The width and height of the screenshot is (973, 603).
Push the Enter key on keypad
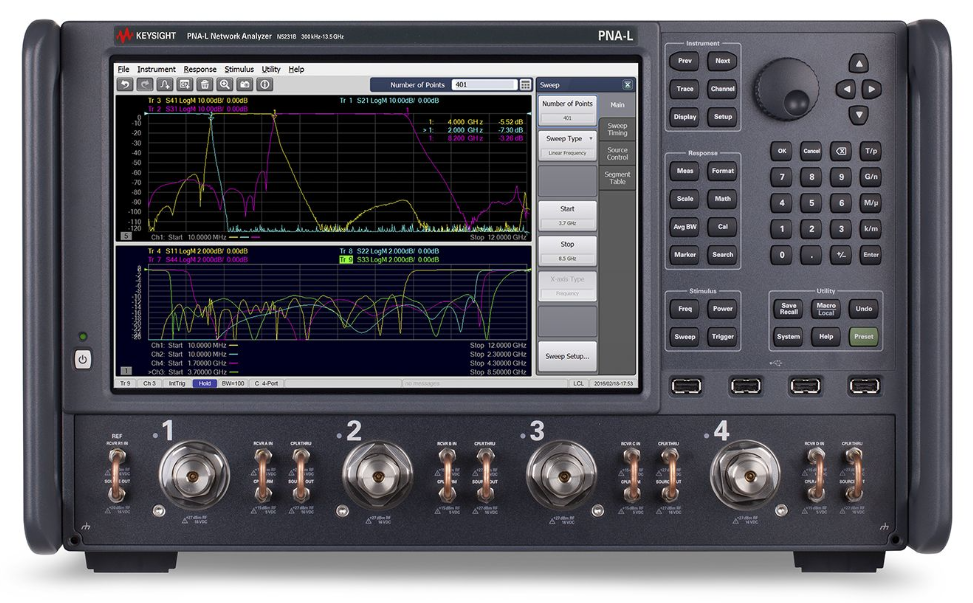pyautogui.click(x=871, y=254)
